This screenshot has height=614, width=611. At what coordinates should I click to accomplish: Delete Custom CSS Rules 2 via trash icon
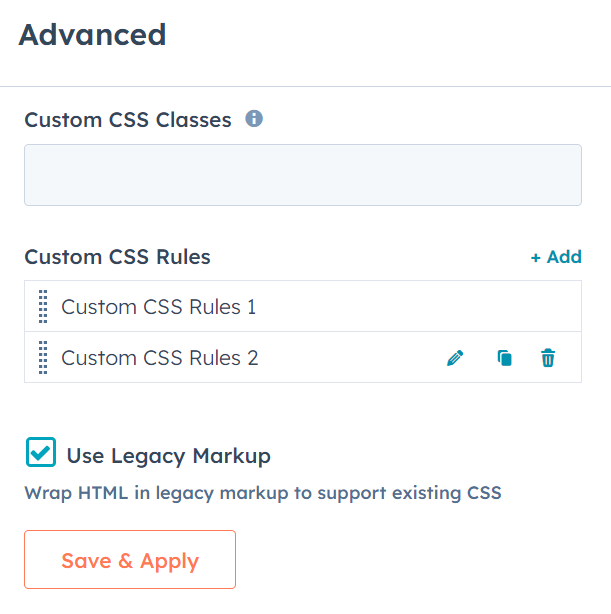(548, 358)
